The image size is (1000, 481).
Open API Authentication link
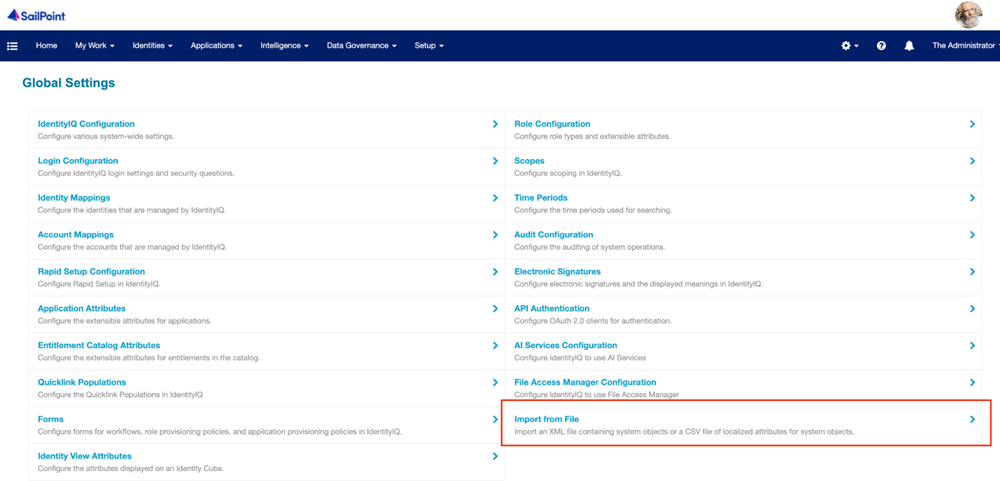[x=552, y=309]
